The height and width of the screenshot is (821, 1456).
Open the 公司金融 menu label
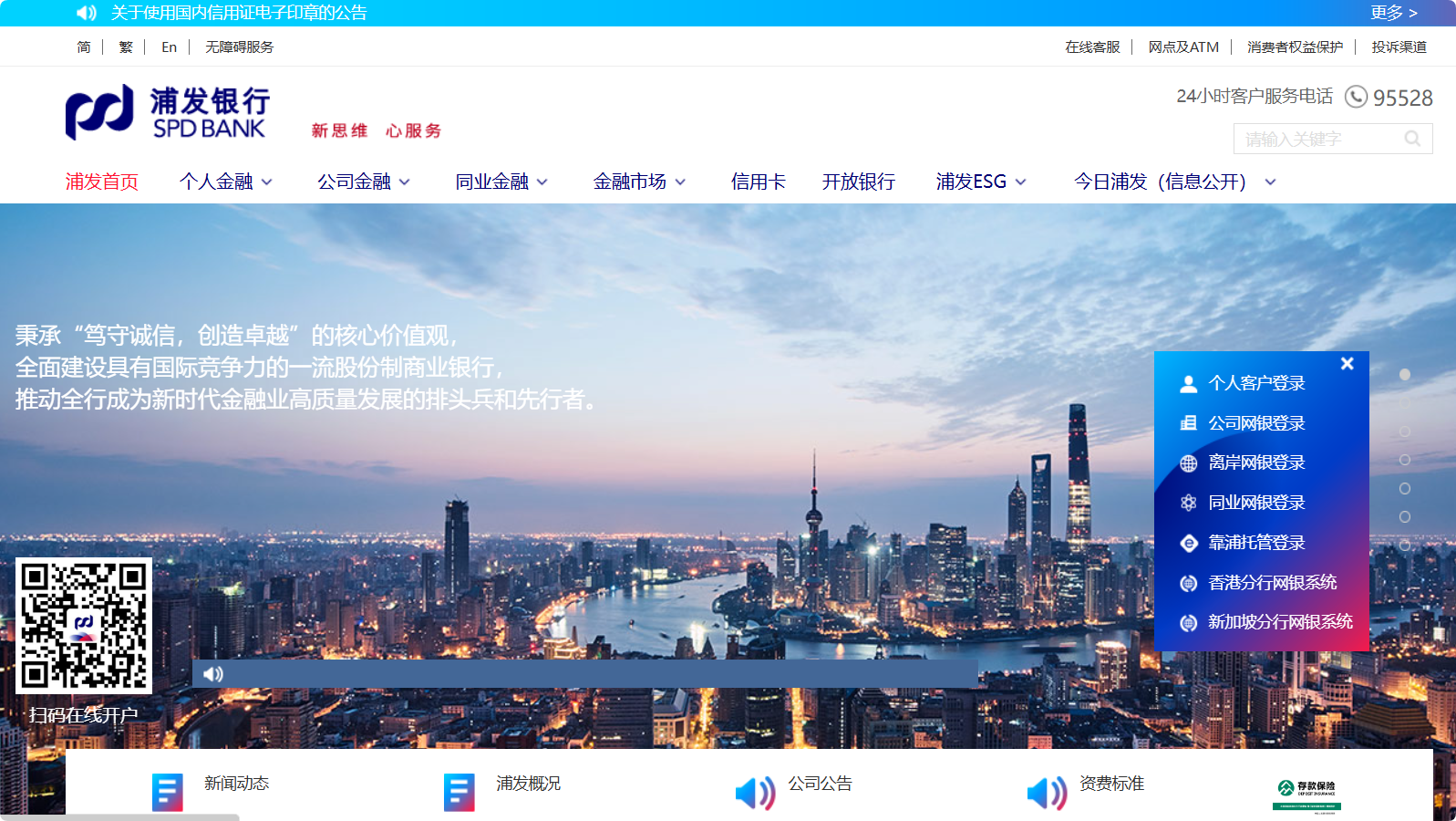(354, 182)
